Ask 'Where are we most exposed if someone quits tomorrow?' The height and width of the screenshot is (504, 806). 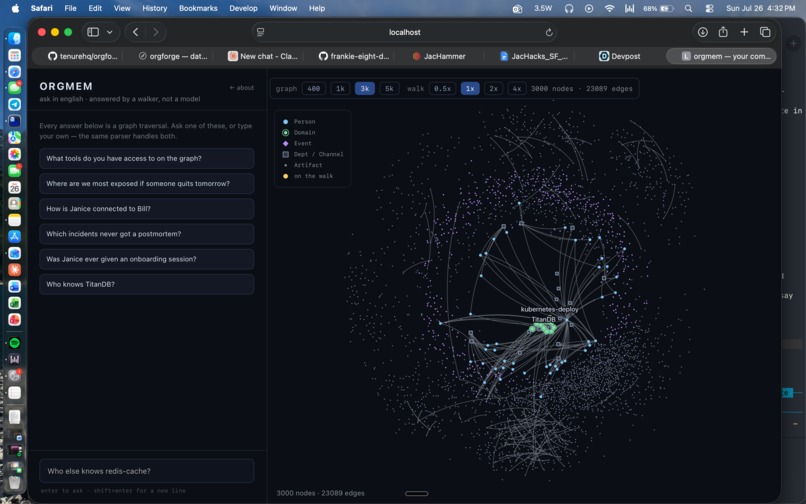coord(146,184)
